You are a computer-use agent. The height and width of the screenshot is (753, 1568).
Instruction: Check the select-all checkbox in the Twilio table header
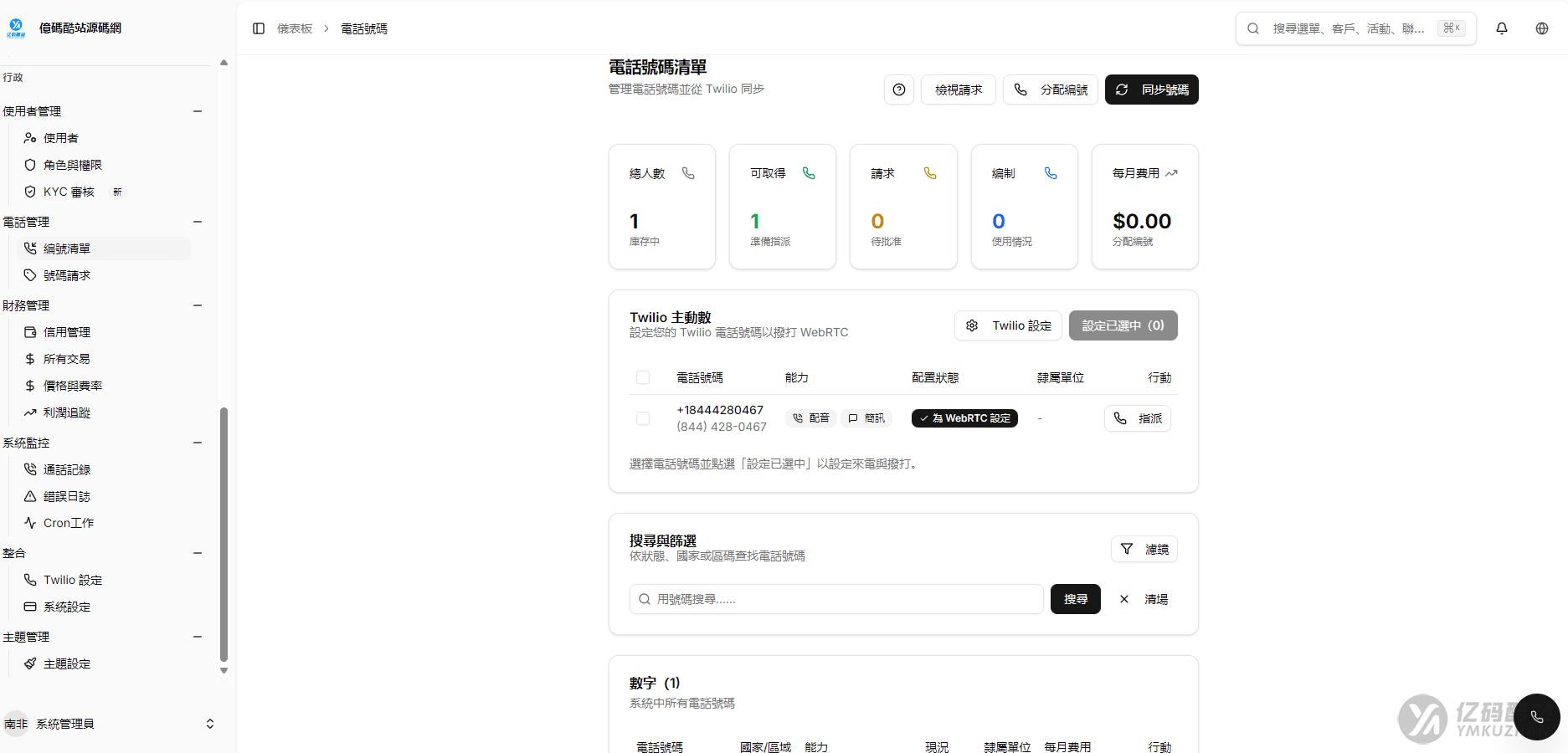click(642, 377)
